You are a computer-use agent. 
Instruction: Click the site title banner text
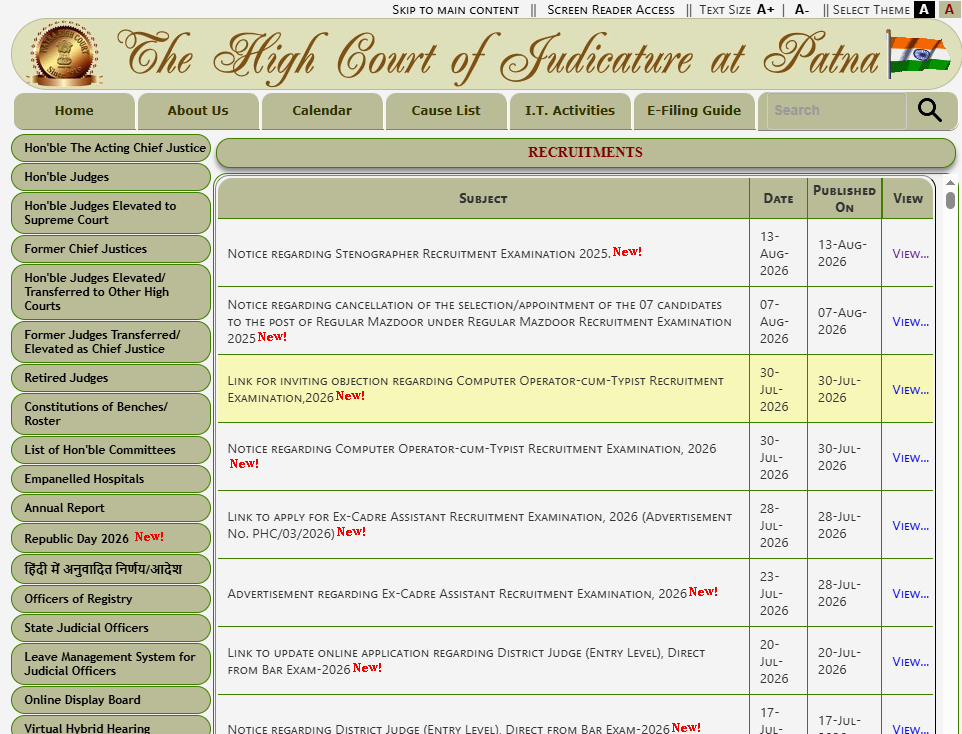[498, 58]
